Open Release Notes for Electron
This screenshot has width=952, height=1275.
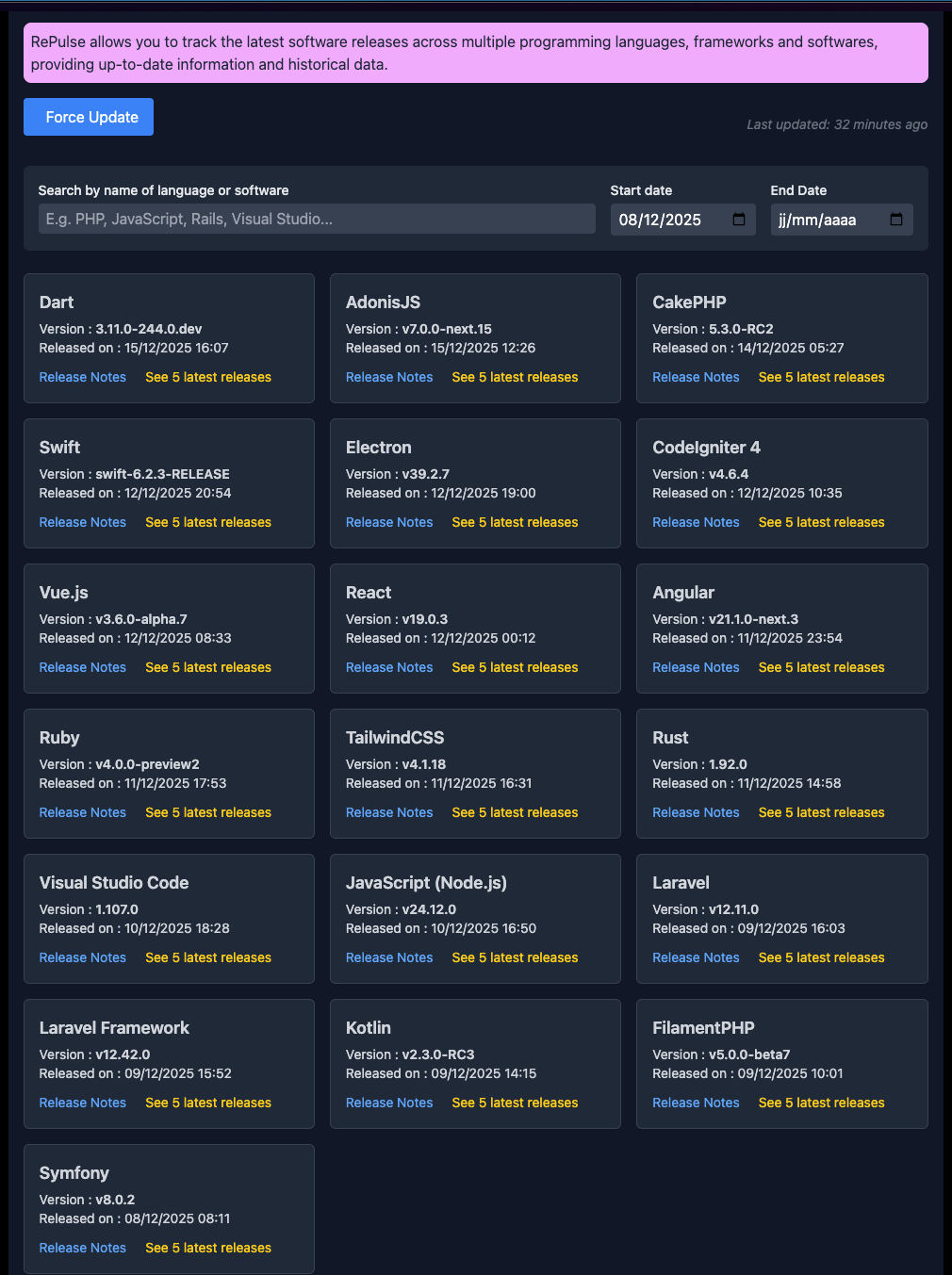tap(389, 522)
